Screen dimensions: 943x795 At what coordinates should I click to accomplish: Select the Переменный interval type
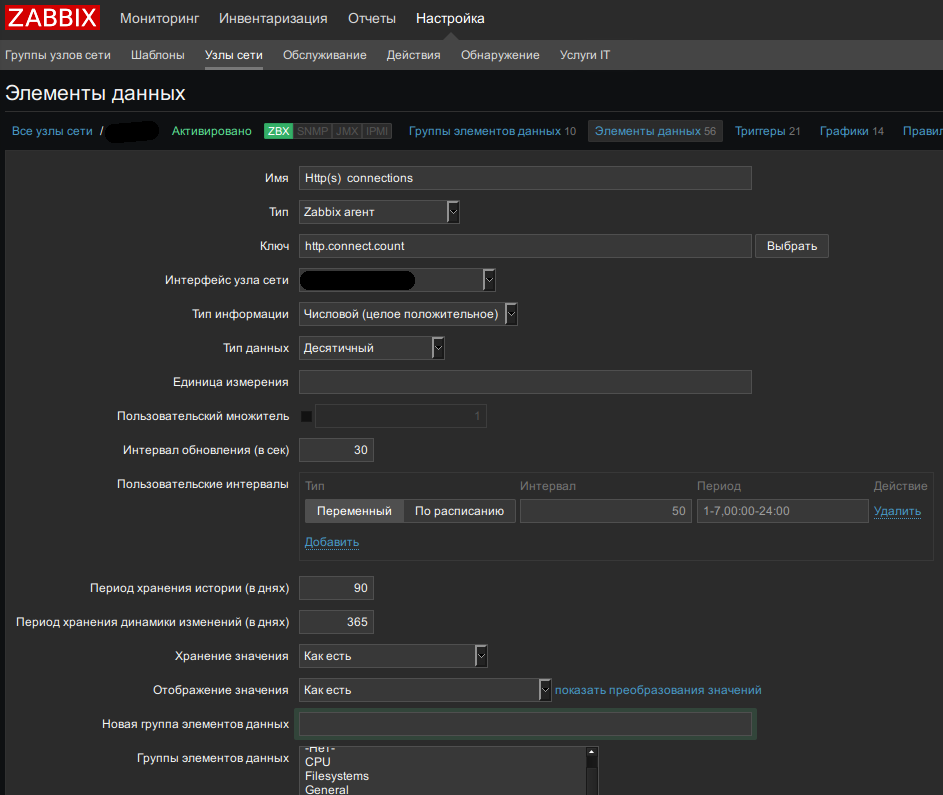(x=354, y=511)
